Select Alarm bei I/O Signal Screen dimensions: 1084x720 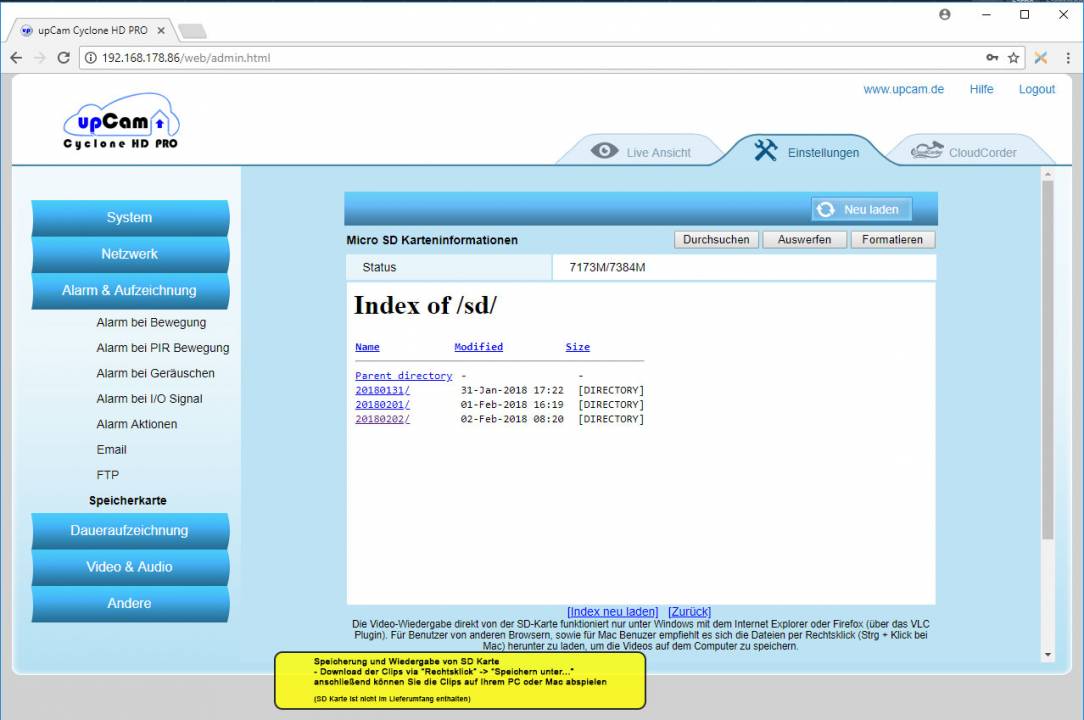(x=149, y=399)
